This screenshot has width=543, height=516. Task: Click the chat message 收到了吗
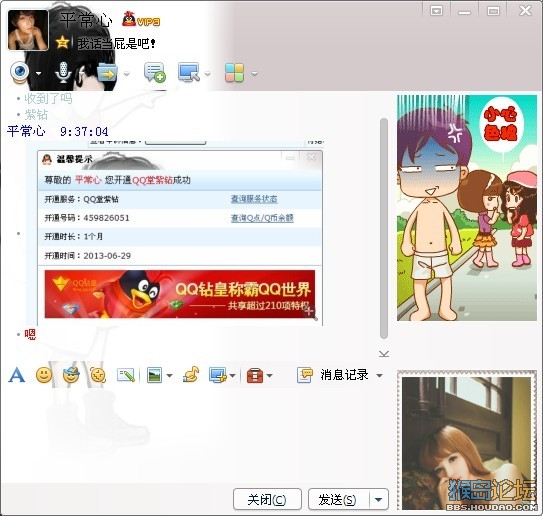[48, 98]
